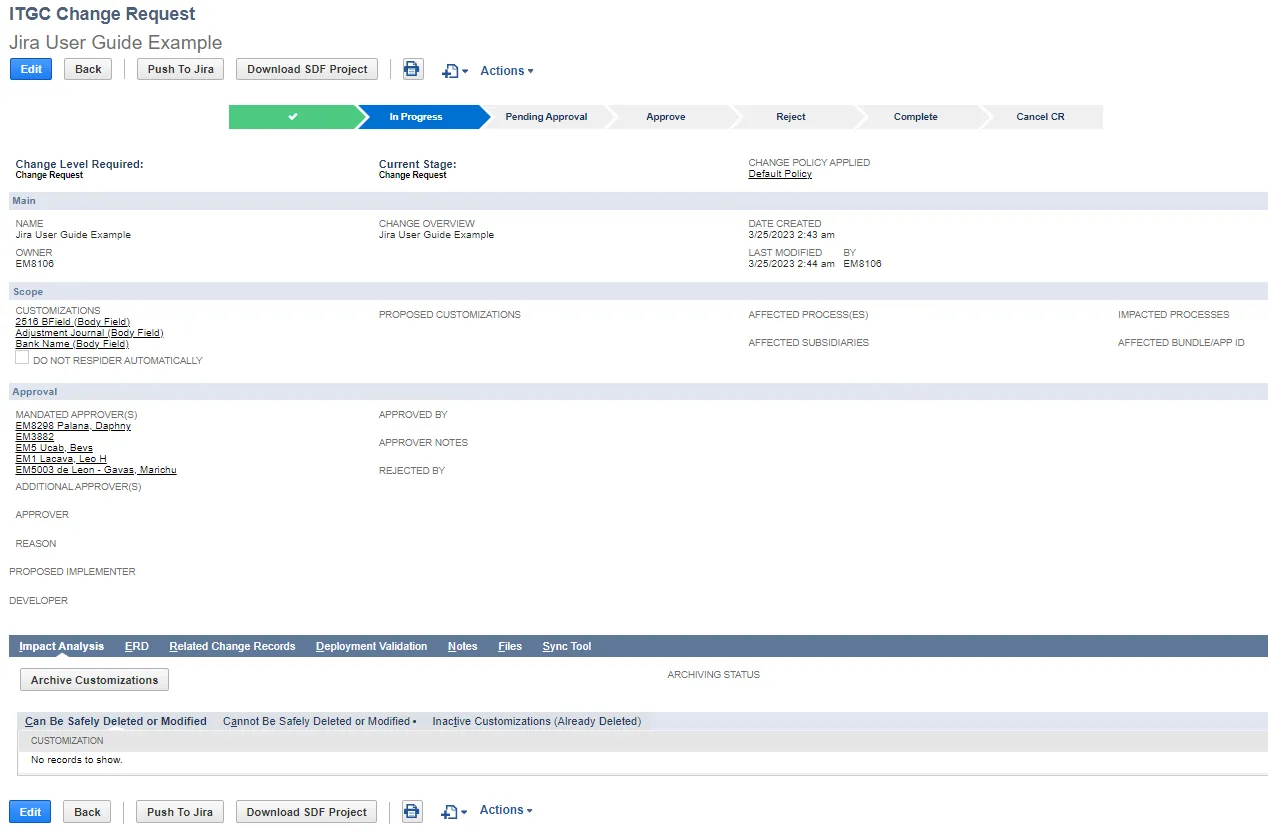
Task: Open Bank Name (Body Field) link
Action: (x=72, y=344)
